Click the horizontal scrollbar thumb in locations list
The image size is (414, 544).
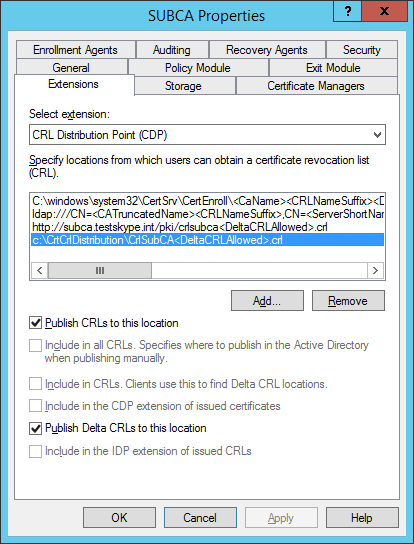point(100,270)
